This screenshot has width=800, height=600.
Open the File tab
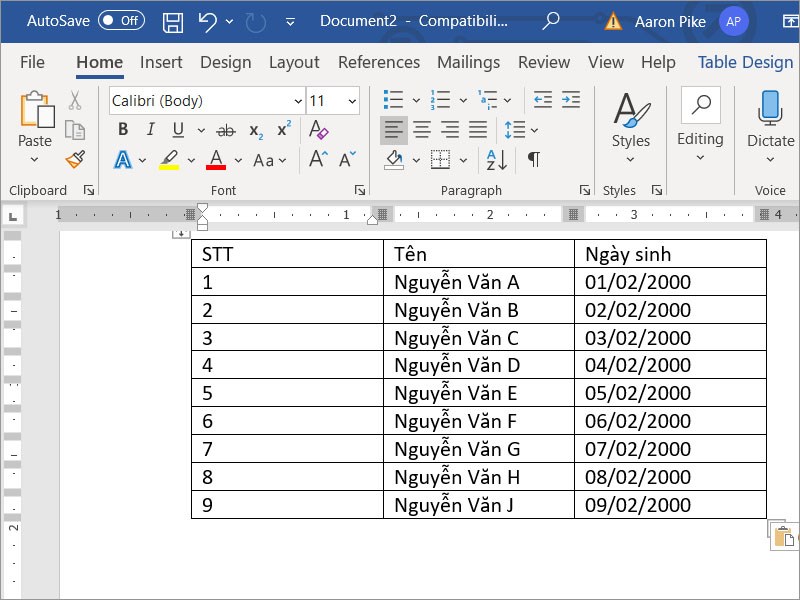(x=32, y=62)
